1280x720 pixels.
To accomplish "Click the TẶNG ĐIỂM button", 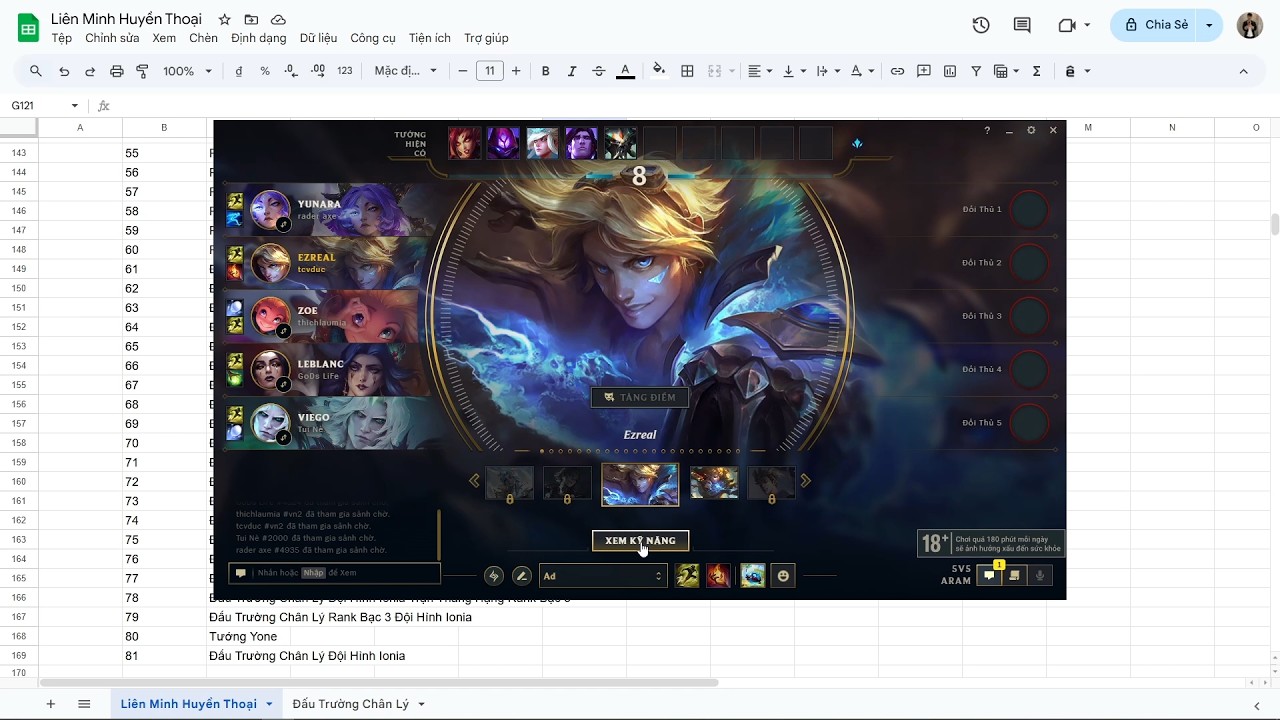I will pos(640,397).
